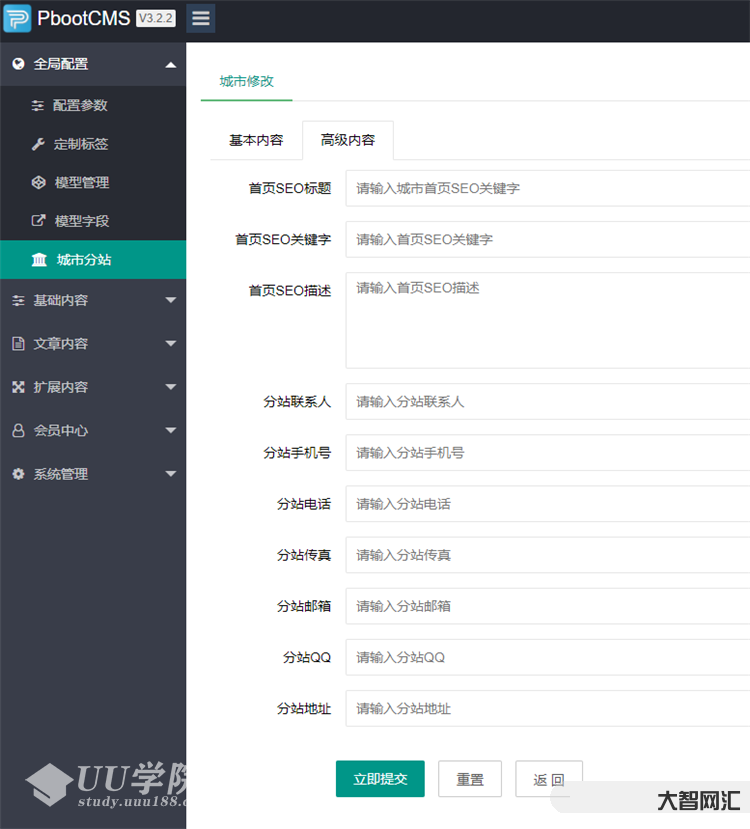Click into the 首页SEO描述 textarea

[547, 320]
